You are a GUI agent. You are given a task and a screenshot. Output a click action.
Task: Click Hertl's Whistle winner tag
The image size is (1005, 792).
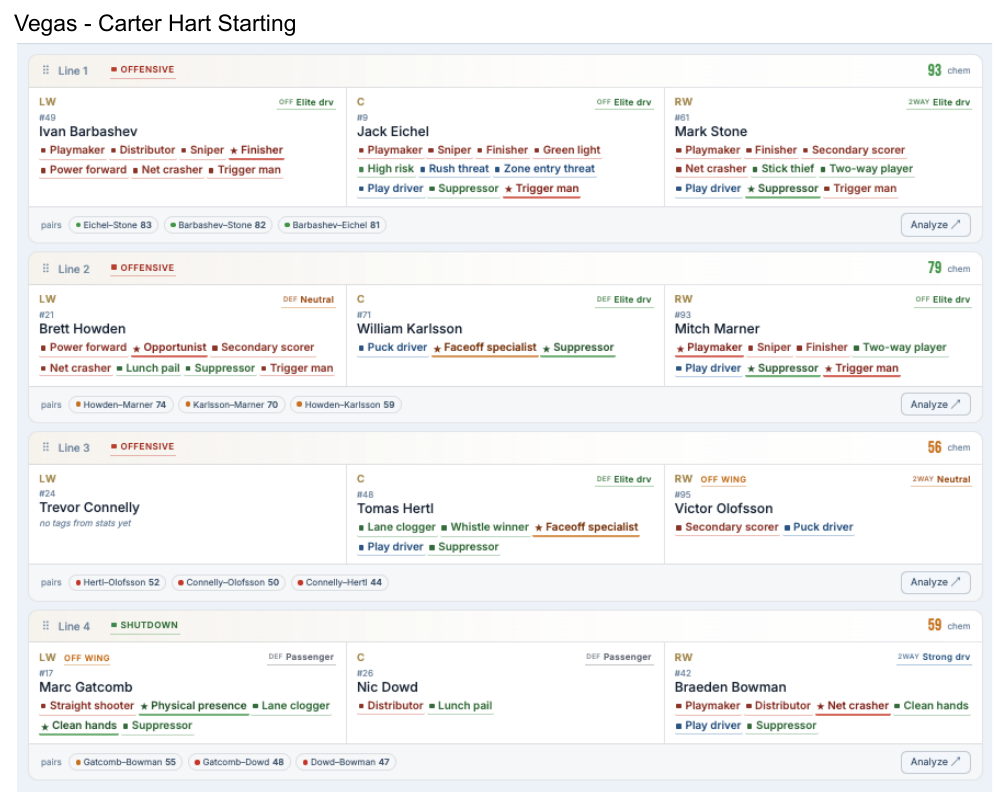point(485,527)
